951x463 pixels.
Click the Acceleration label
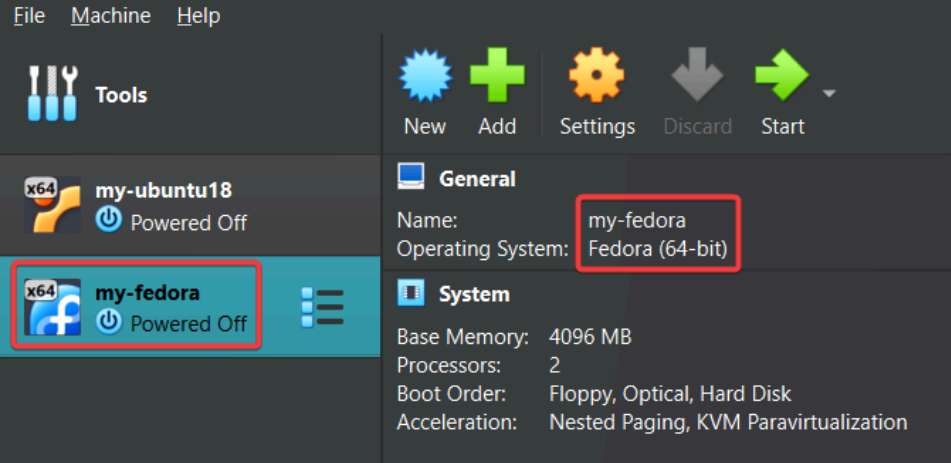click(x=457, y=422)
